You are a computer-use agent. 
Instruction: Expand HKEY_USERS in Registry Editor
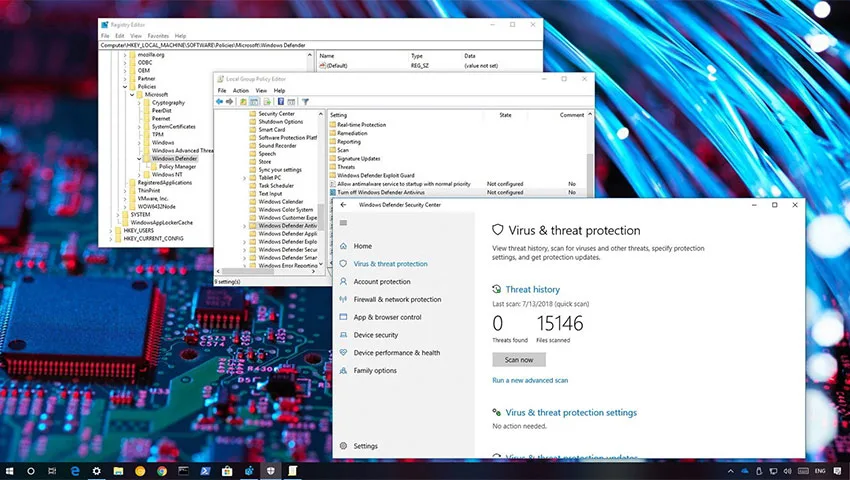pyautogui.click(x=111, y=231)
